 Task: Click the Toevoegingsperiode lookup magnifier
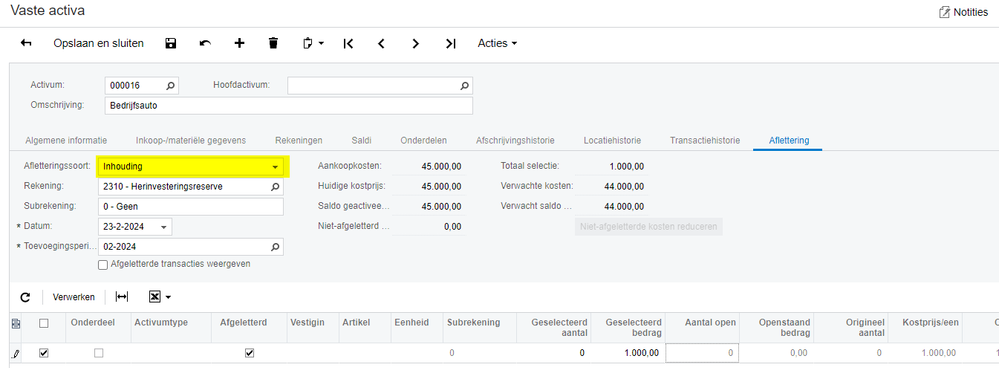coord(275,247)
